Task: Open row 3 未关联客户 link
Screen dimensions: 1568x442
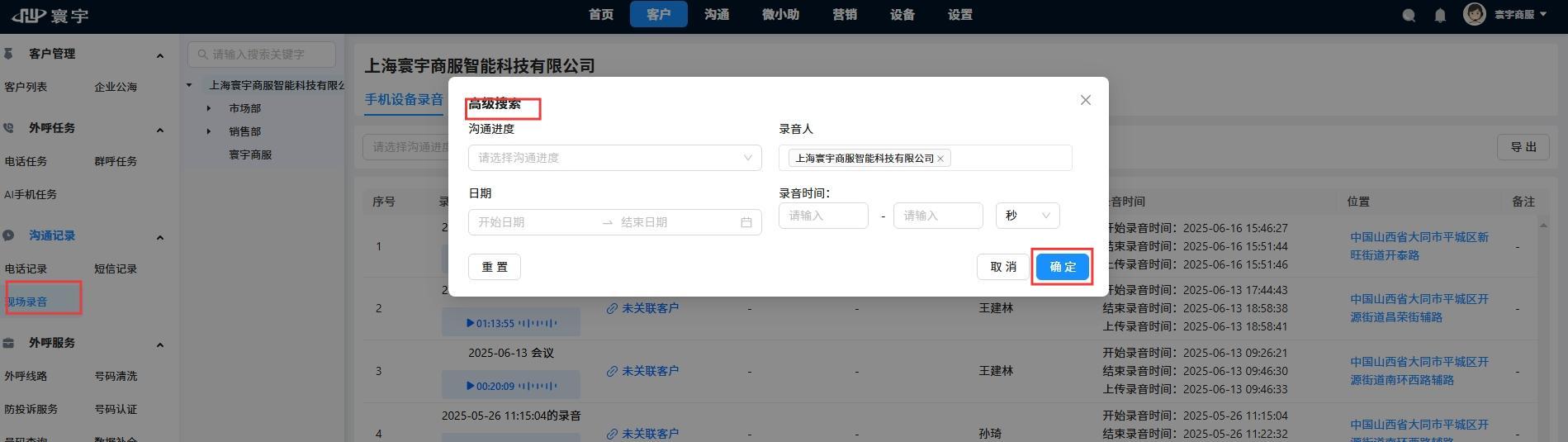Action: 650,371
